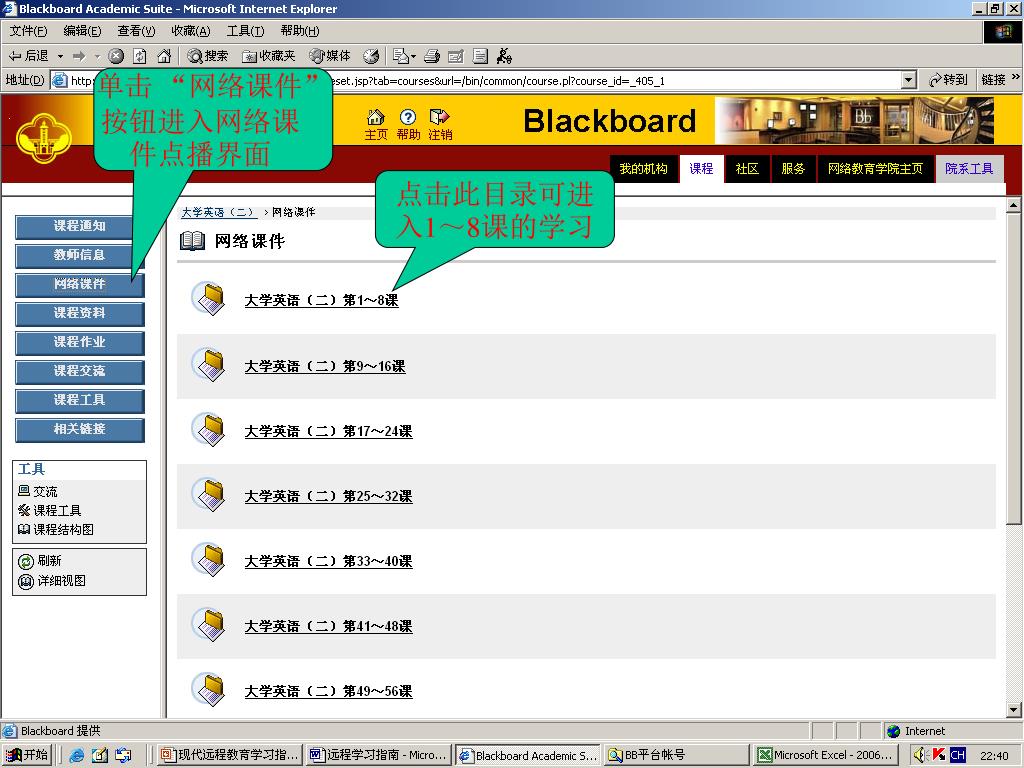Click the 教师信息 sidebar button

[80, 255]
